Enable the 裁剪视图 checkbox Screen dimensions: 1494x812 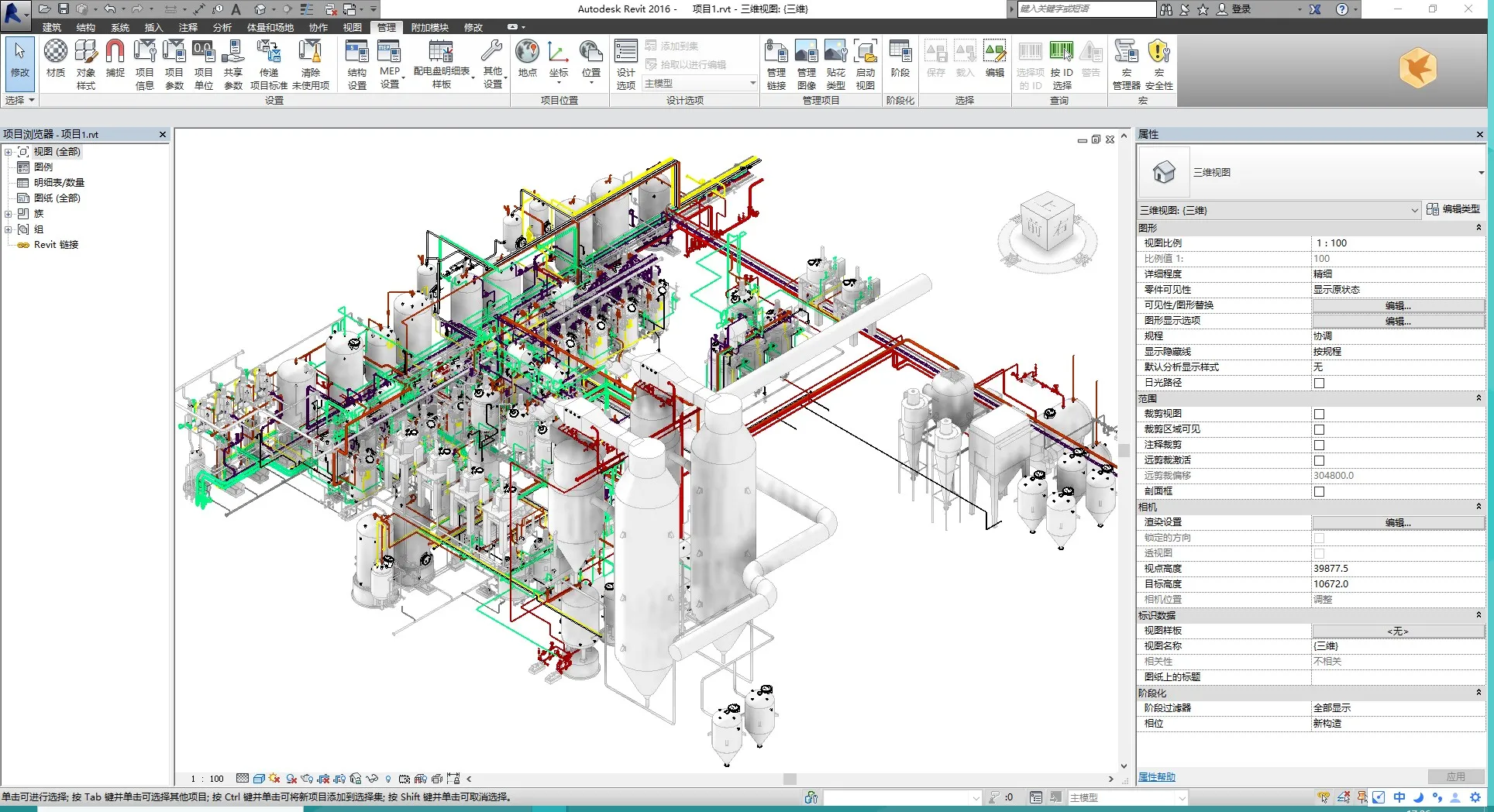point(1319,414)
